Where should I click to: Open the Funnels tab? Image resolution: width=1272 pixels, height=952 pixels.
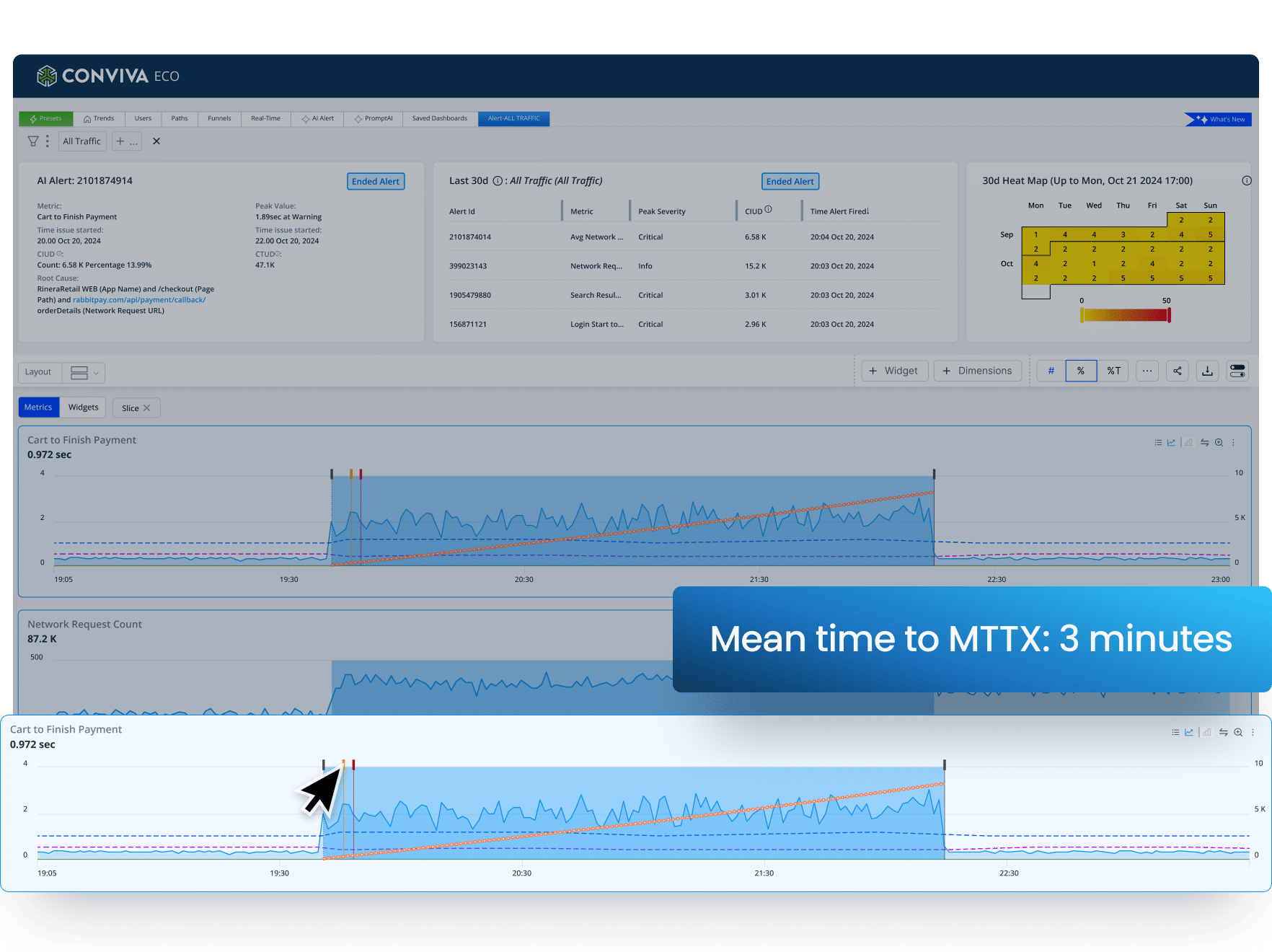tap(219, 118)
